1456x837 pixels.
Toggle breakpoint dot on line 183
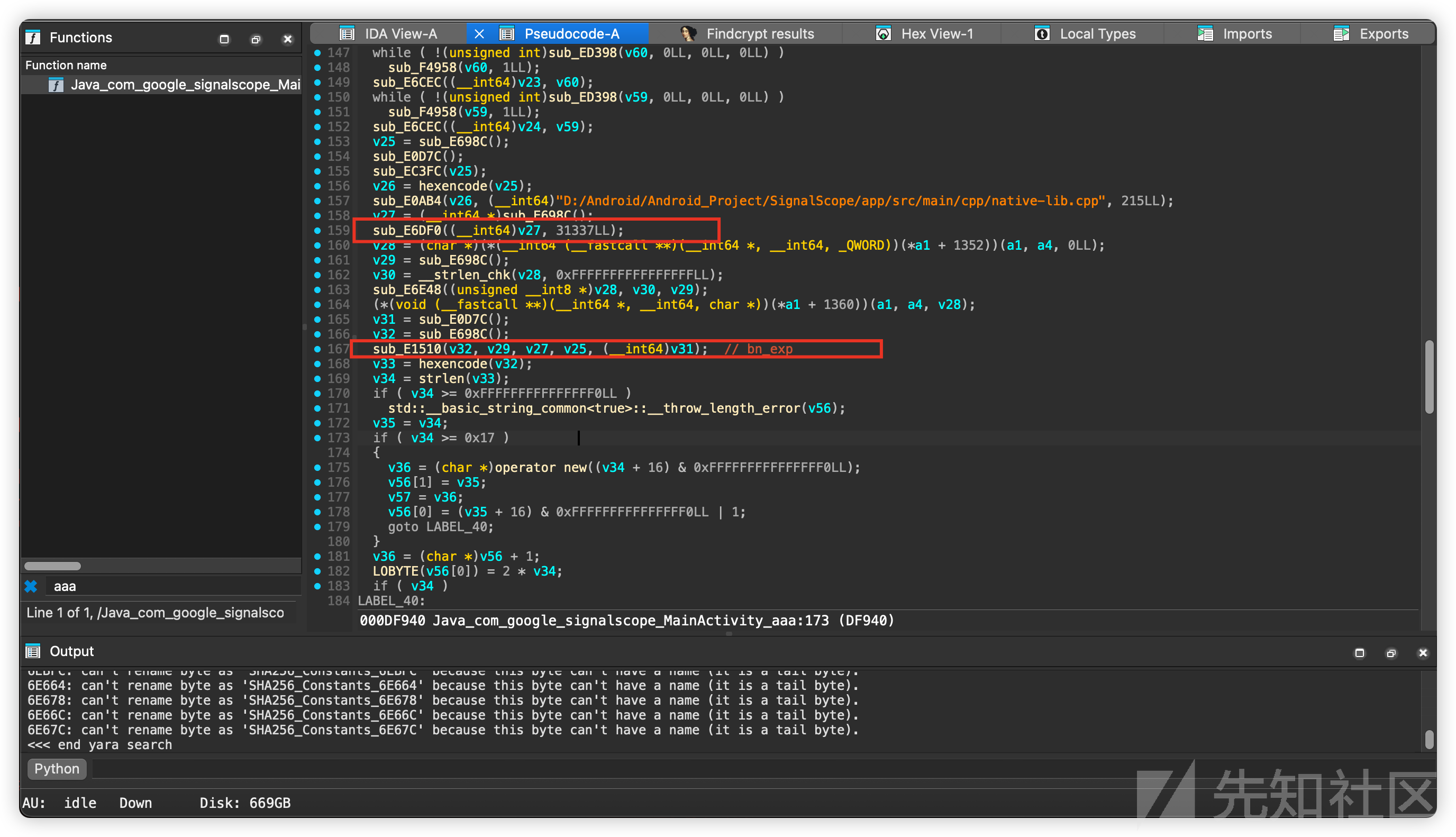point(317,586)
